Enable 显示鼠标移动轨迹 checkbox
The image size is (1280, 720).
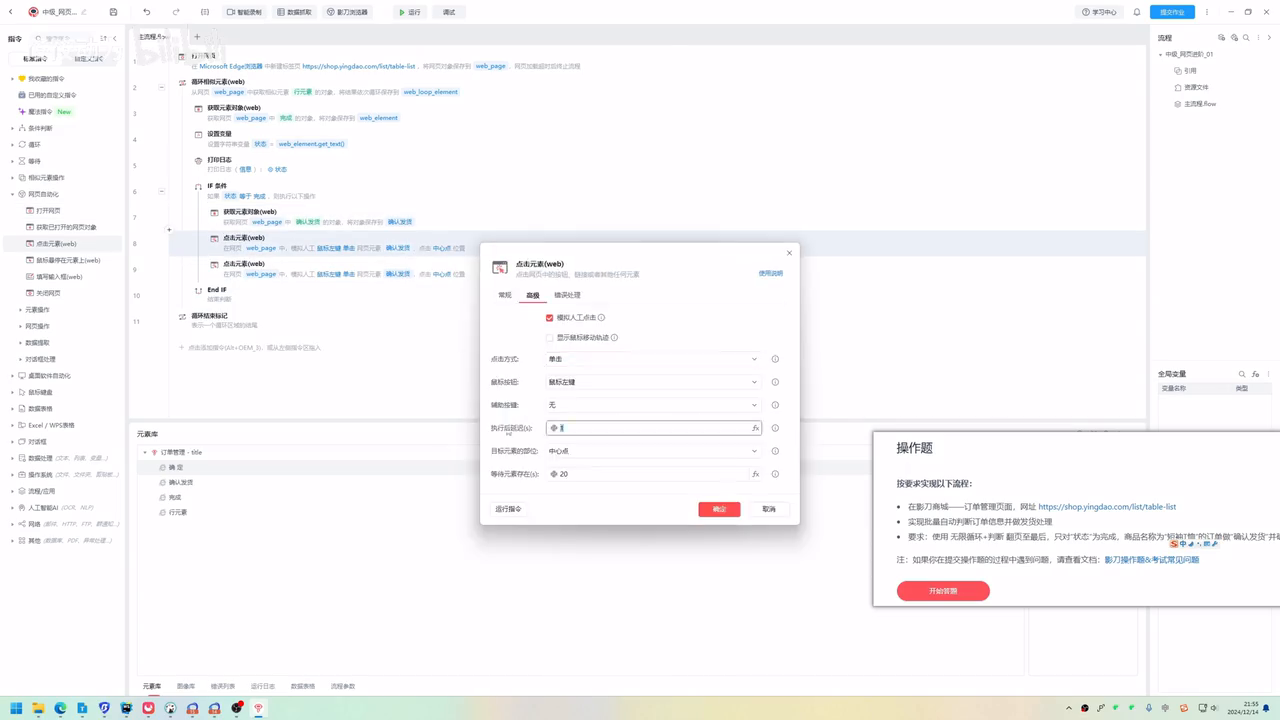pyautogui.click(x=549, y=338)
